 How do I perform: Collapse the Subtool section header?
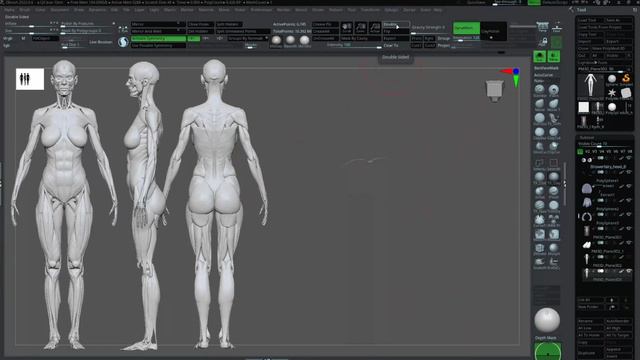pyautogui.click(x=587, y=138)
